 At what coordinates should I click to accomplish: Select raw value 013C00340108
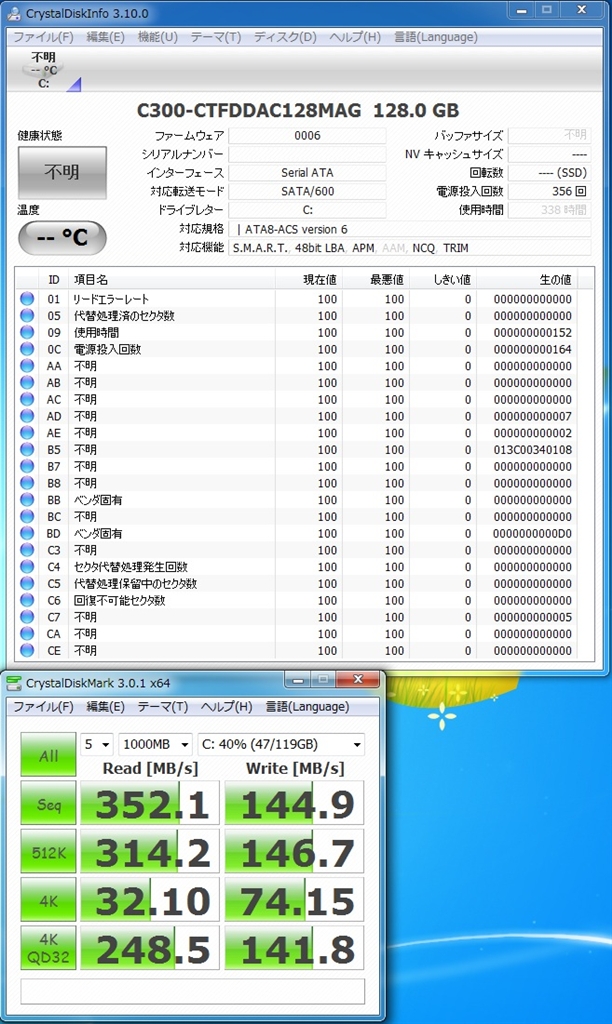pyautogui.click(x=532, y=450)
